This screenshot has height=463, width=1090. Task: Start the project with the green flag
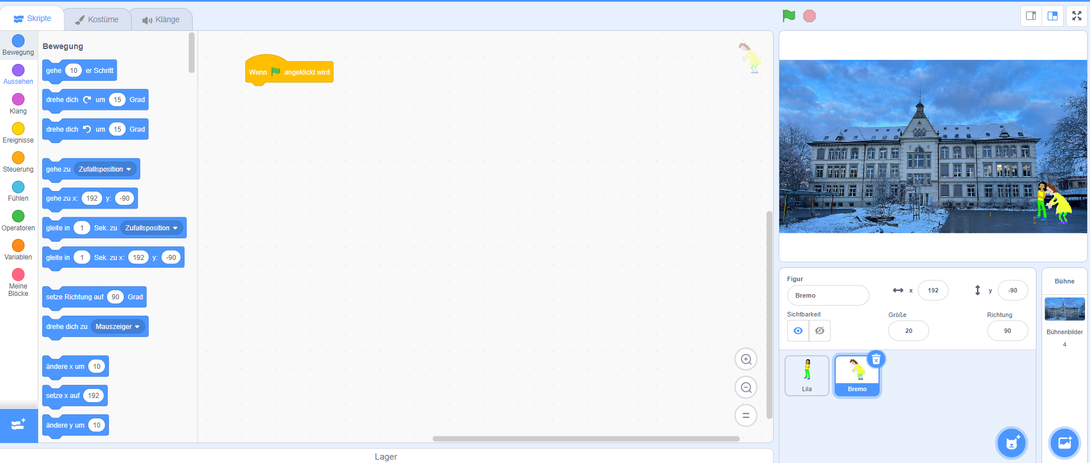click(x=788, y=15)
